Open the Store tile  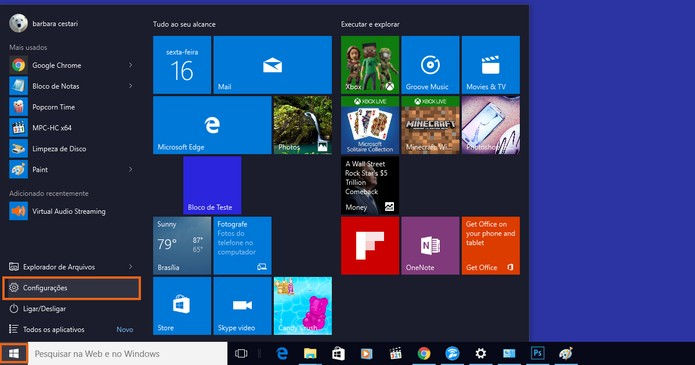[182, 306]
